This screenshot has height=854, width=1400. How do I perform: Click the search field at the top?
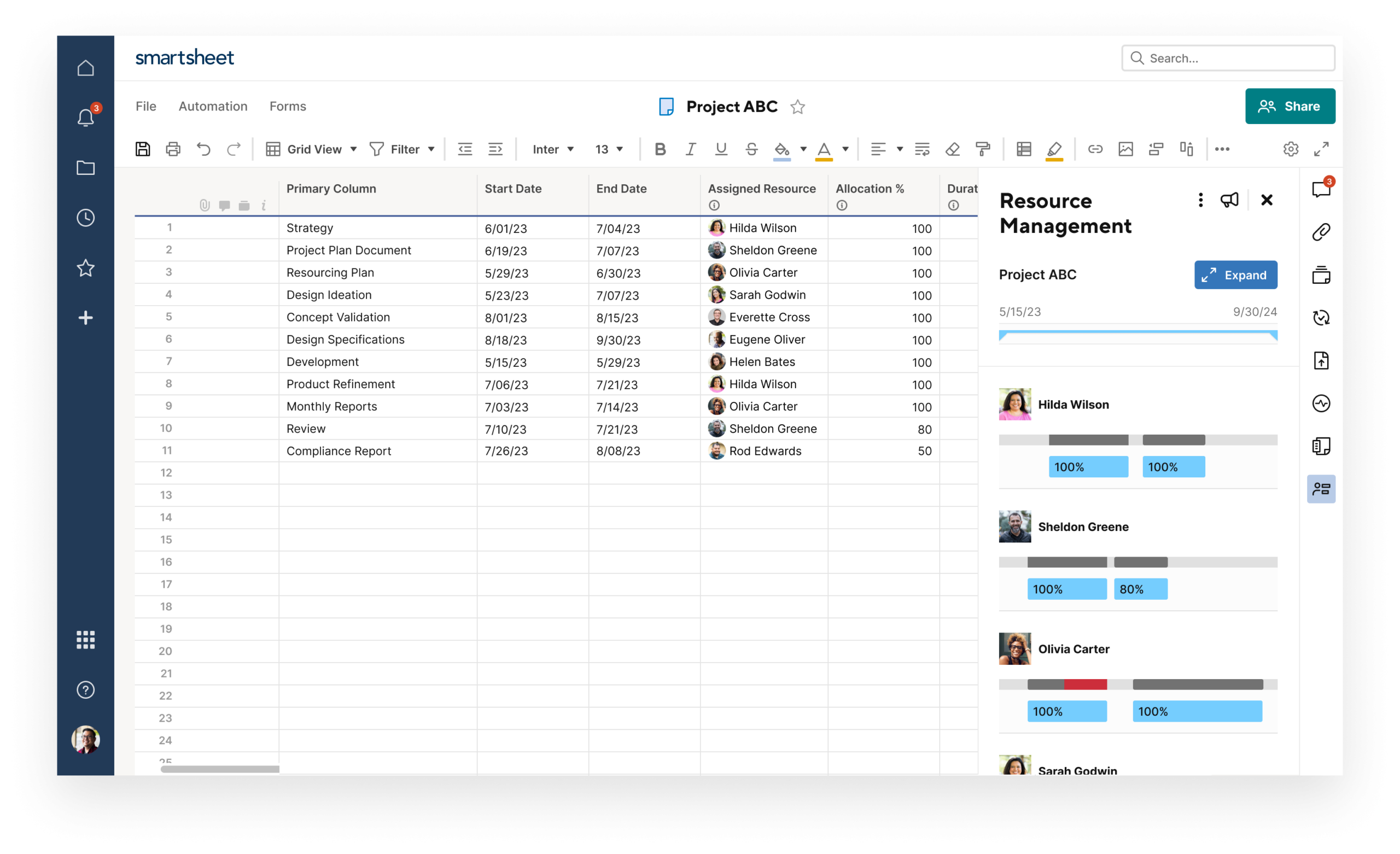pyautogui.click(x=1227, y=58)
